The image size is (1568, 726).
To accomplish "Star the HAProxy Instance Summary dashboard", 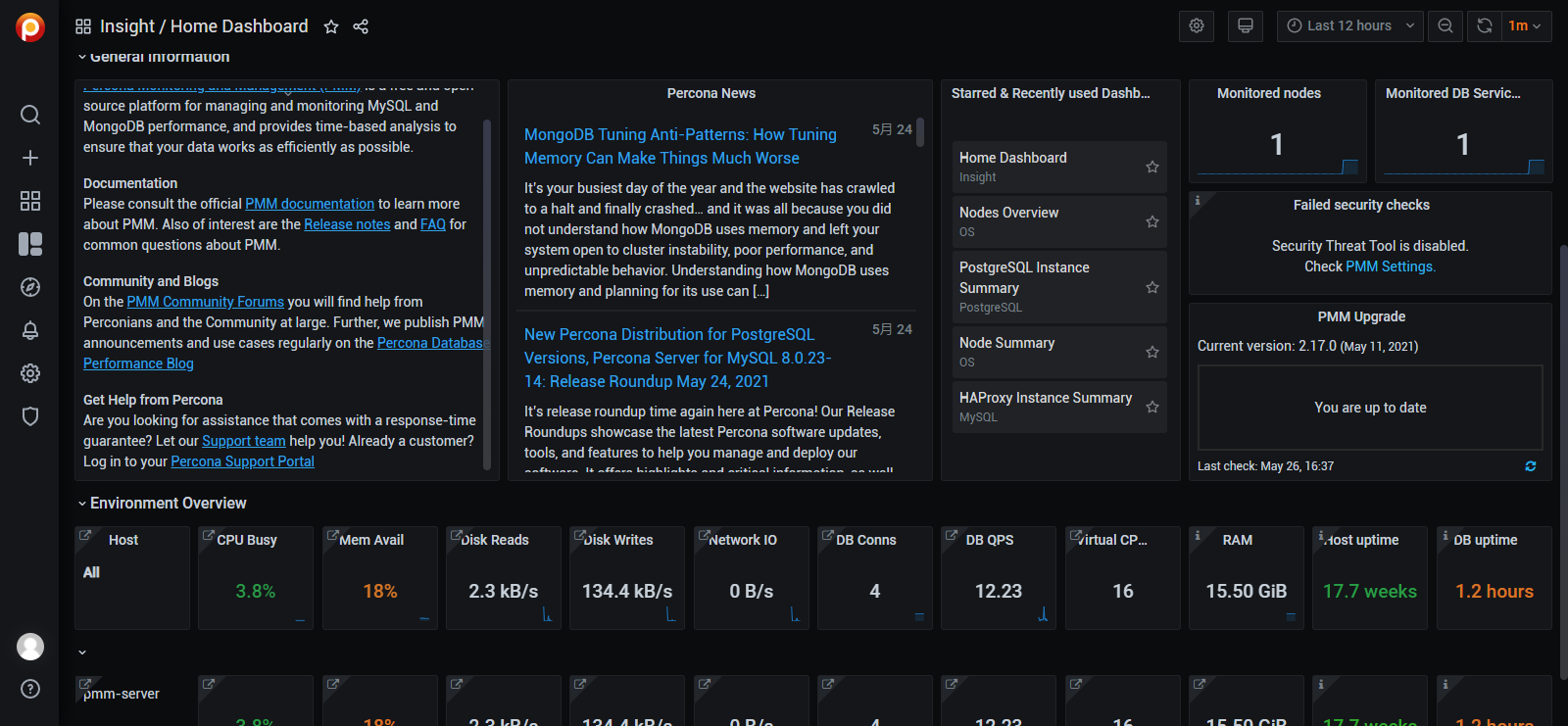I will pos(1152,407).
